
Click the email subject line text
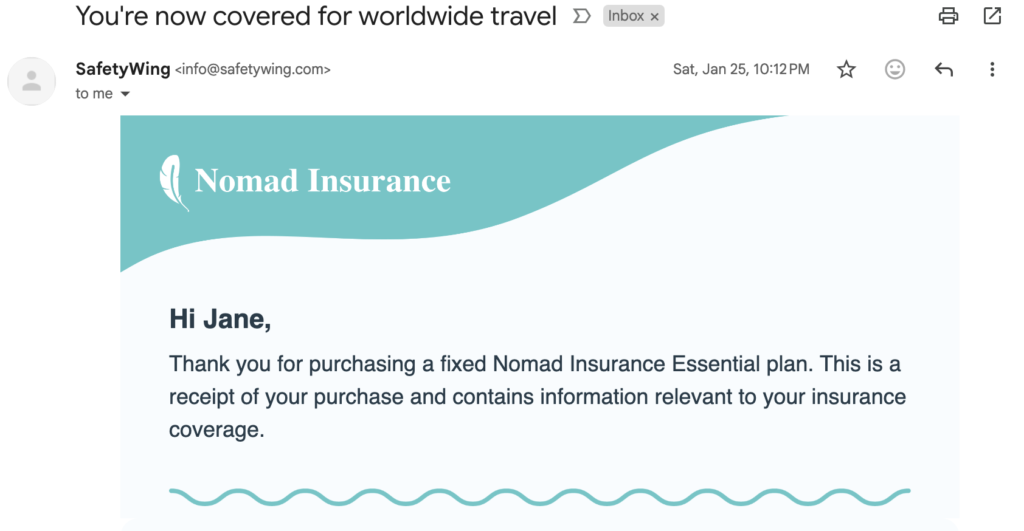click(316, 16)
